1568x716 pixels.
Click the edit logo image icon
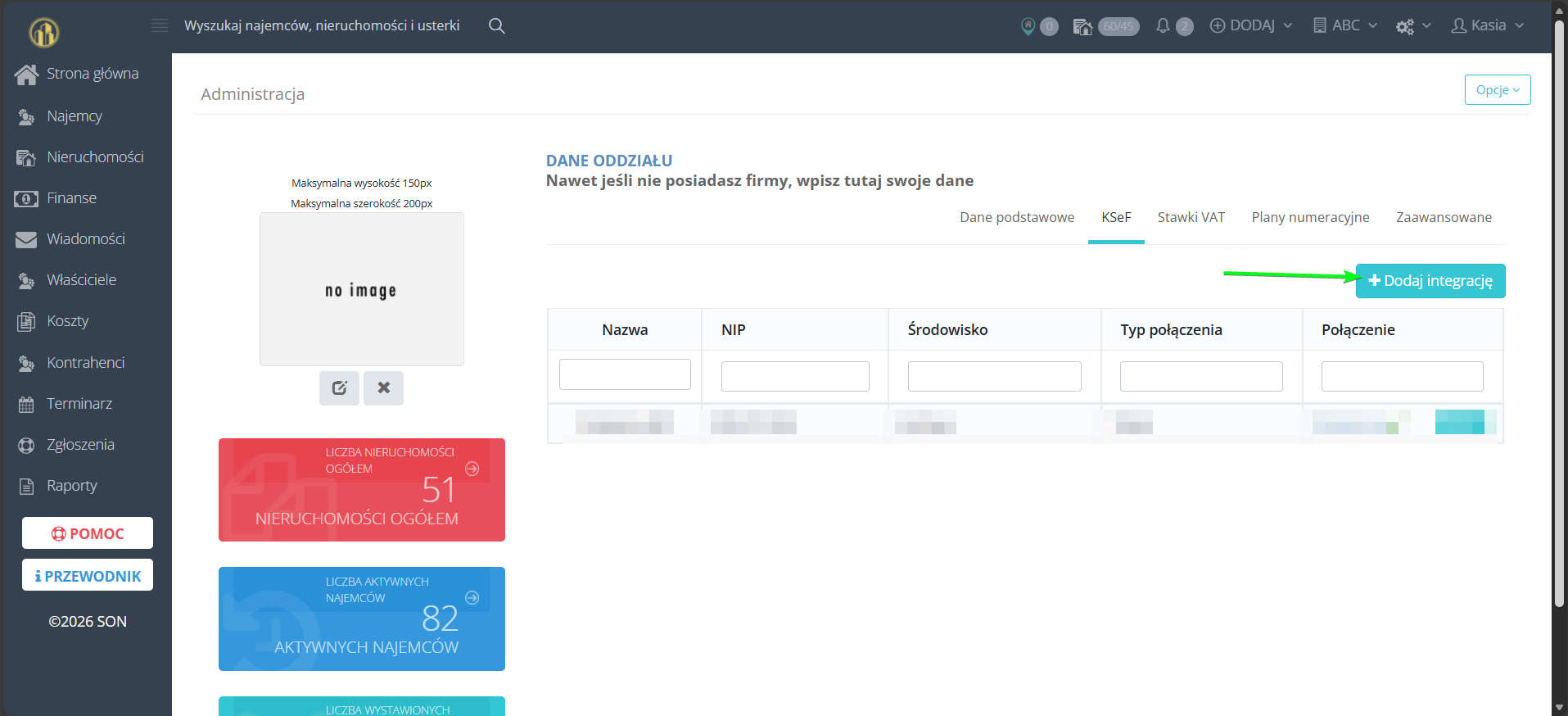point(339,387)
